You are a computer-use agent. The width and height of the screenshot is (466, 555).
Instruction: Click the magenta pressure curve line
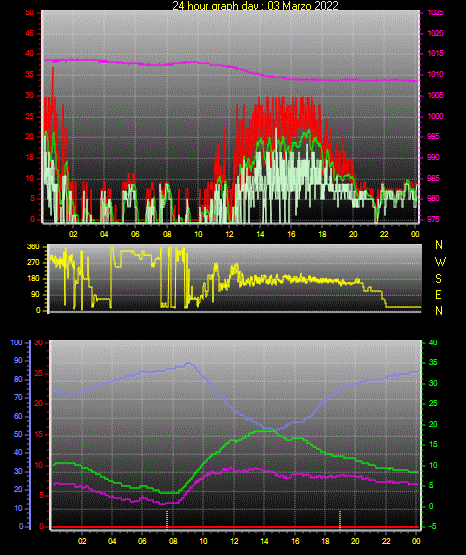230,66
